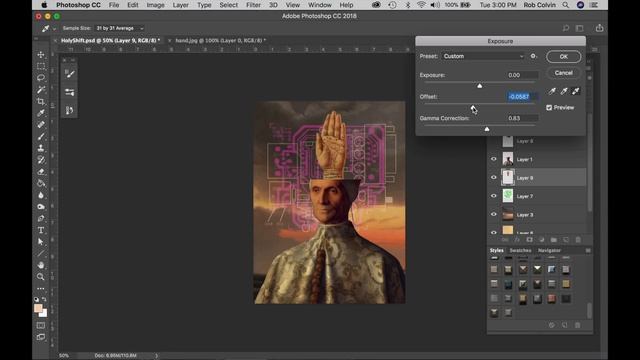Screen dimensions: 640x360
Task: Open the Photoshop search icon in options bar
Action: point(566,28)
